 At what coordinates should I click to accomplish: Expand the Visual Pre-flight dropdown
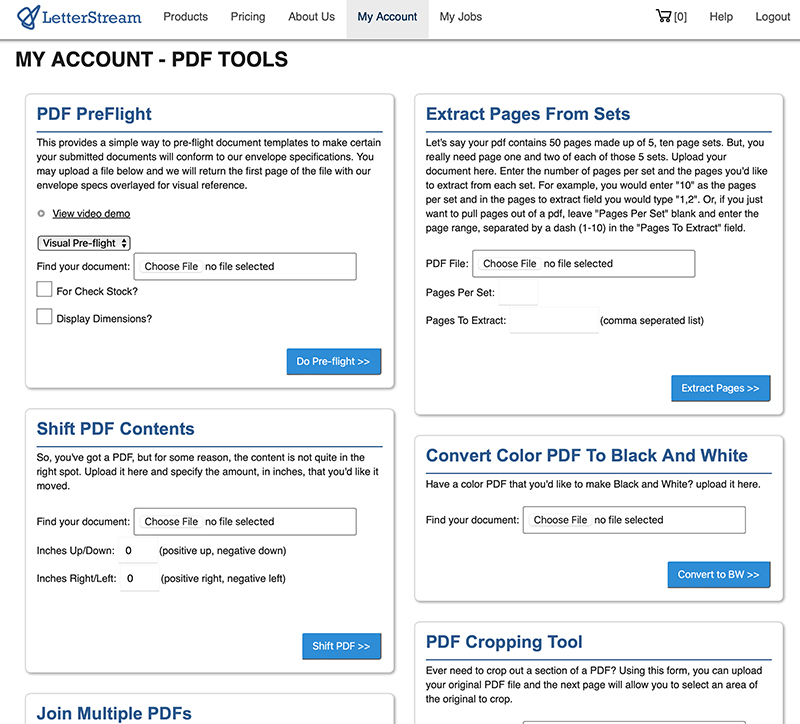84,243
